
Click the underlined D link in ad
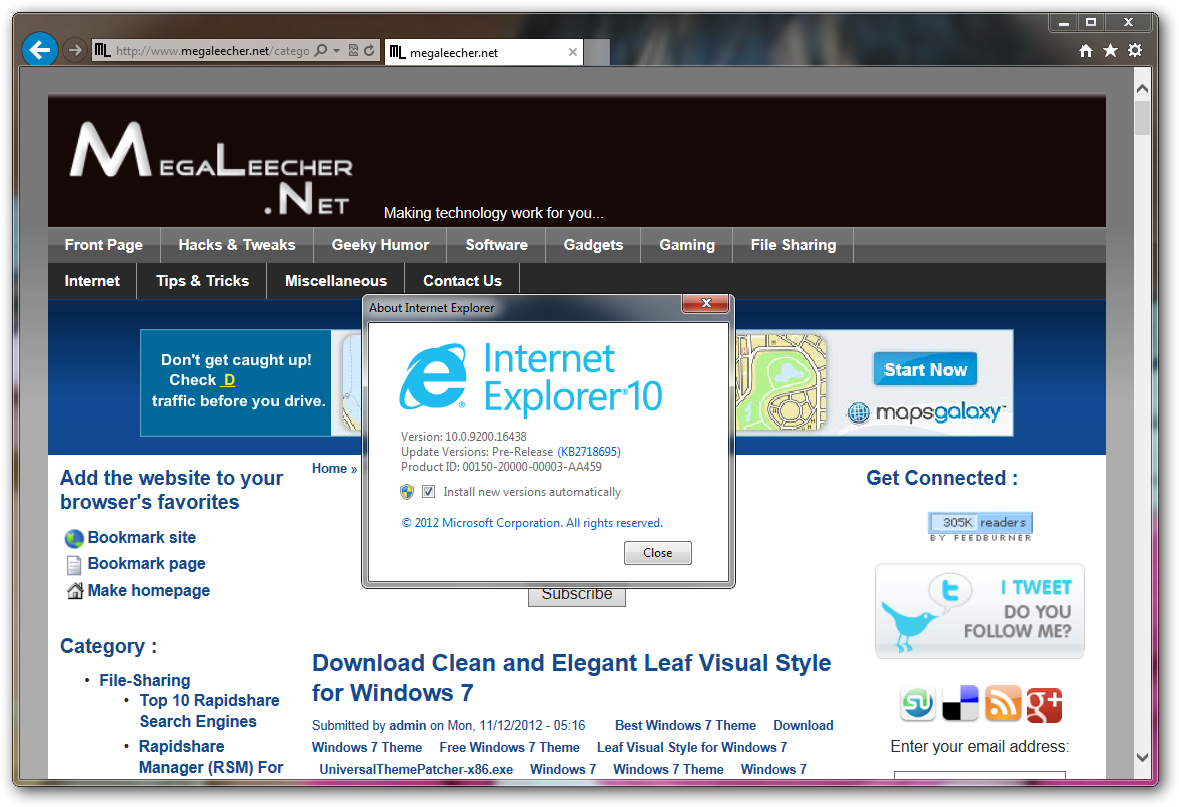(229, 380)
